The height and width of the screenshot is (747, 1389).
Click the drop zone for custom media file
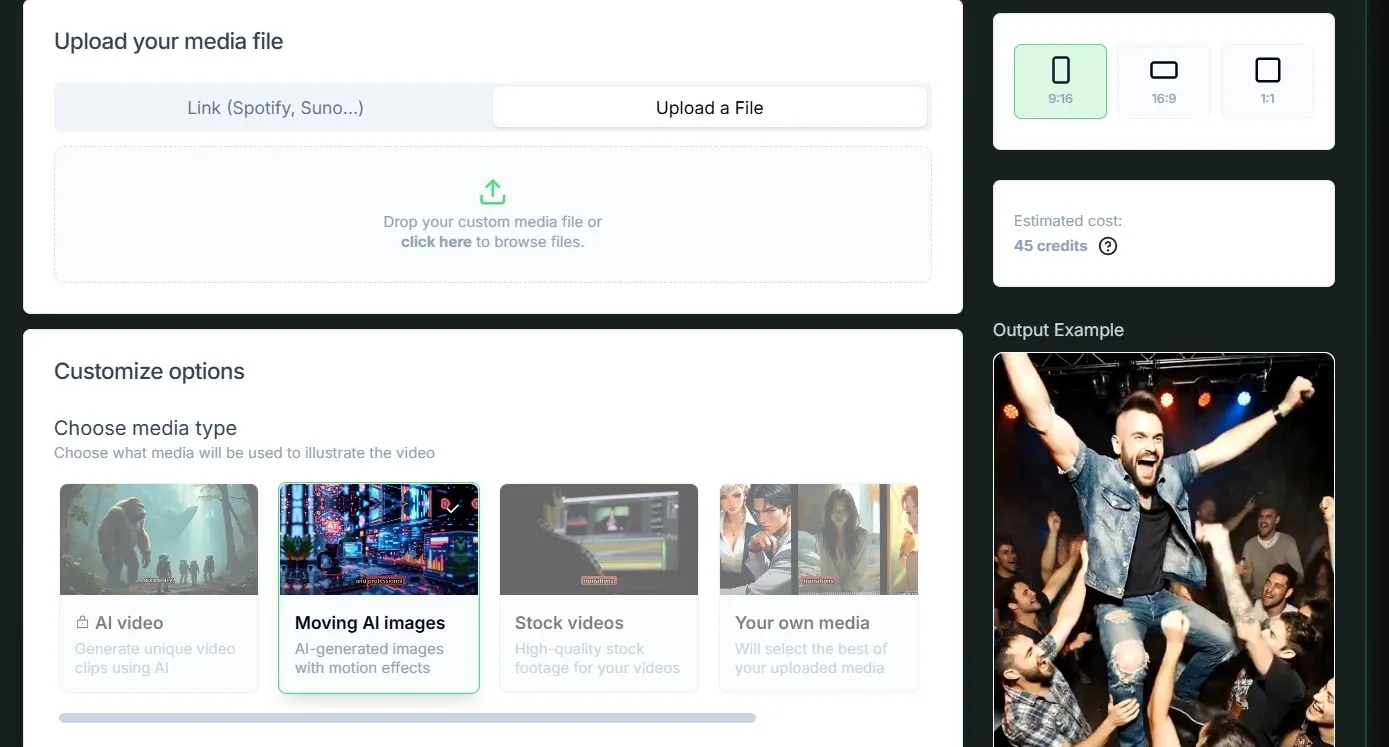click(493, 215)
